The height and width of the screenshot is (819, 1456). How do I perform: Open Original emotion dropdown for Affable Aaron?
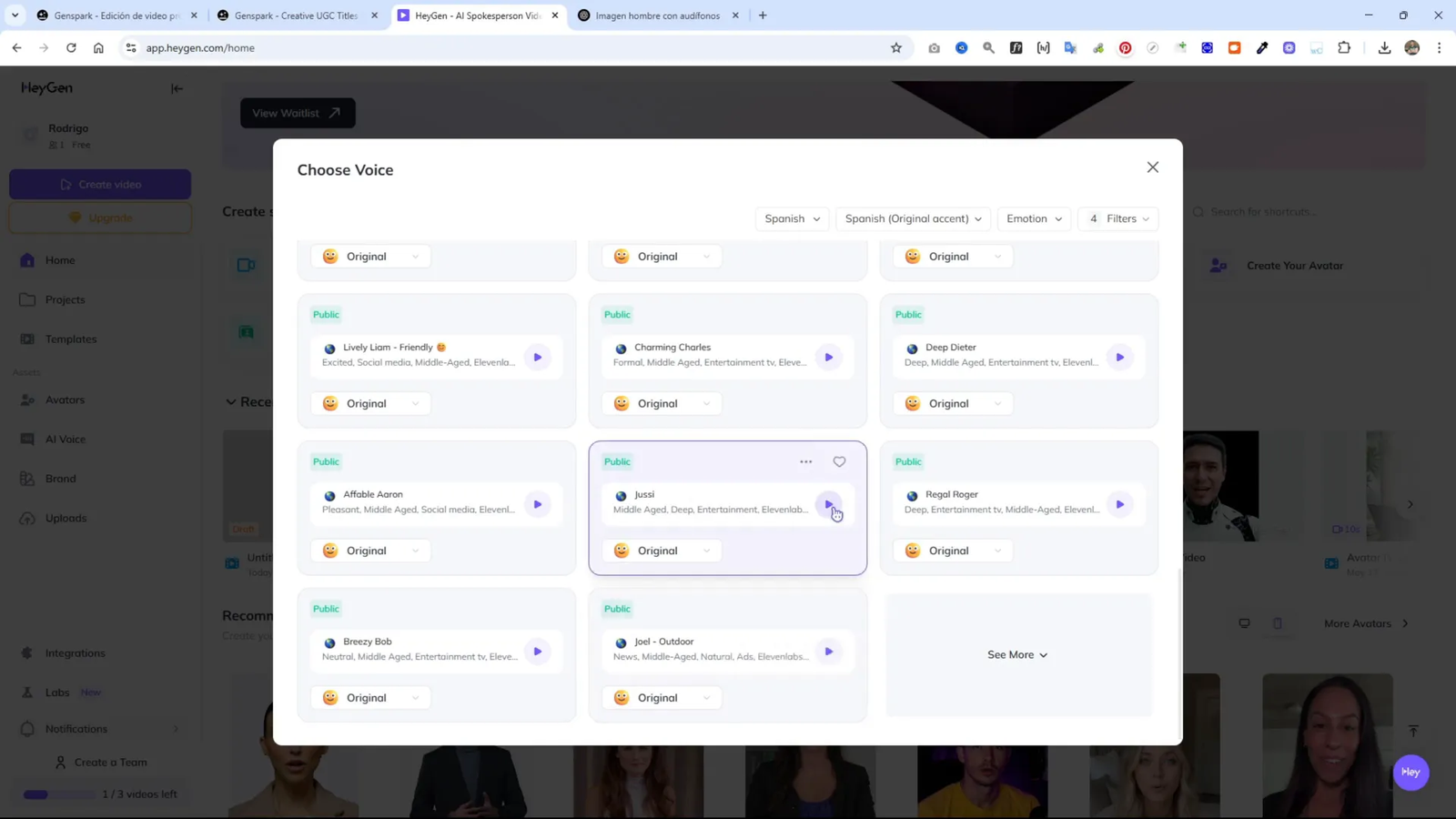click(x=371, y=551)
